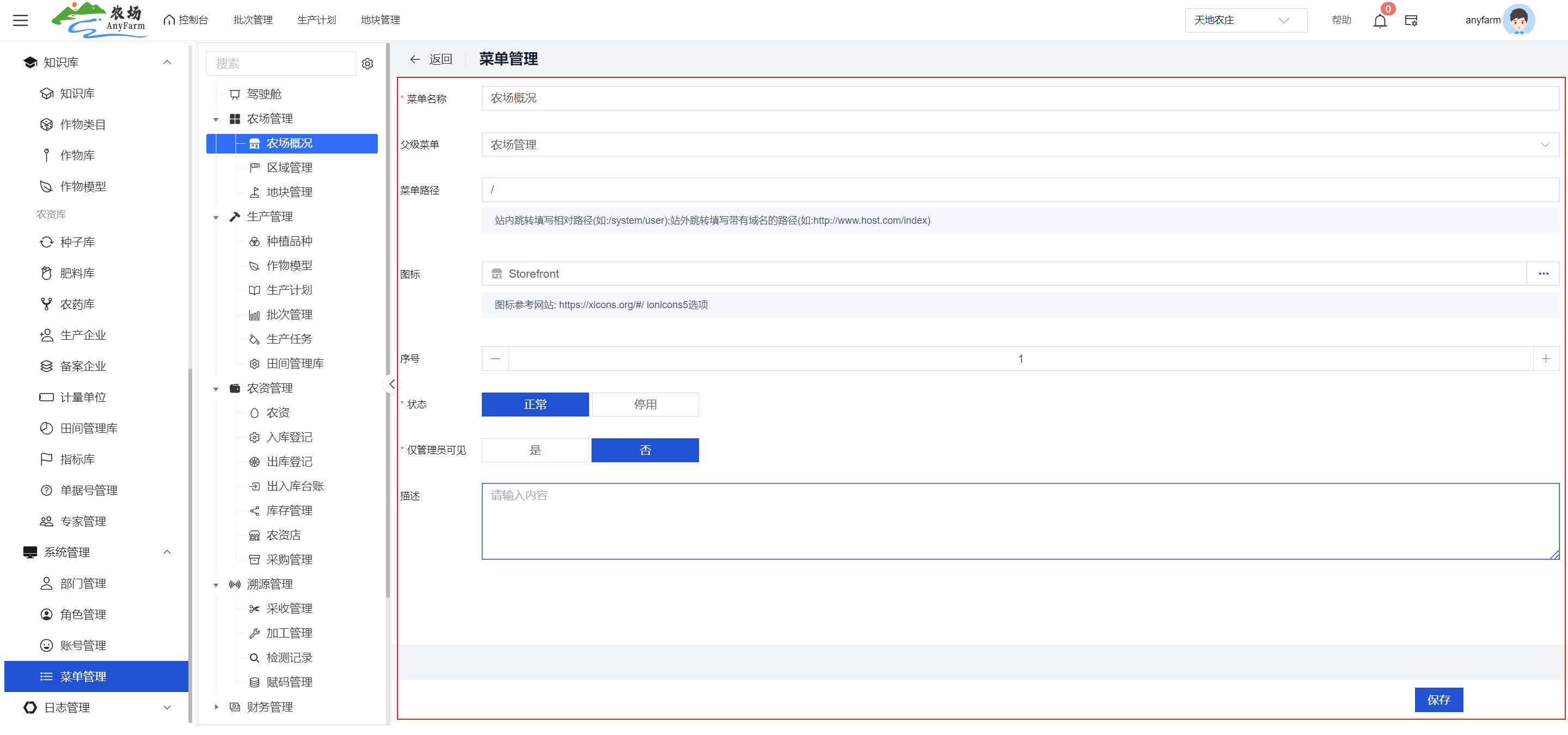The image size is (1568, 735).
Task: Open 生产计划 in top navigation
Action: pyautogui.click(x=316, y=20)
